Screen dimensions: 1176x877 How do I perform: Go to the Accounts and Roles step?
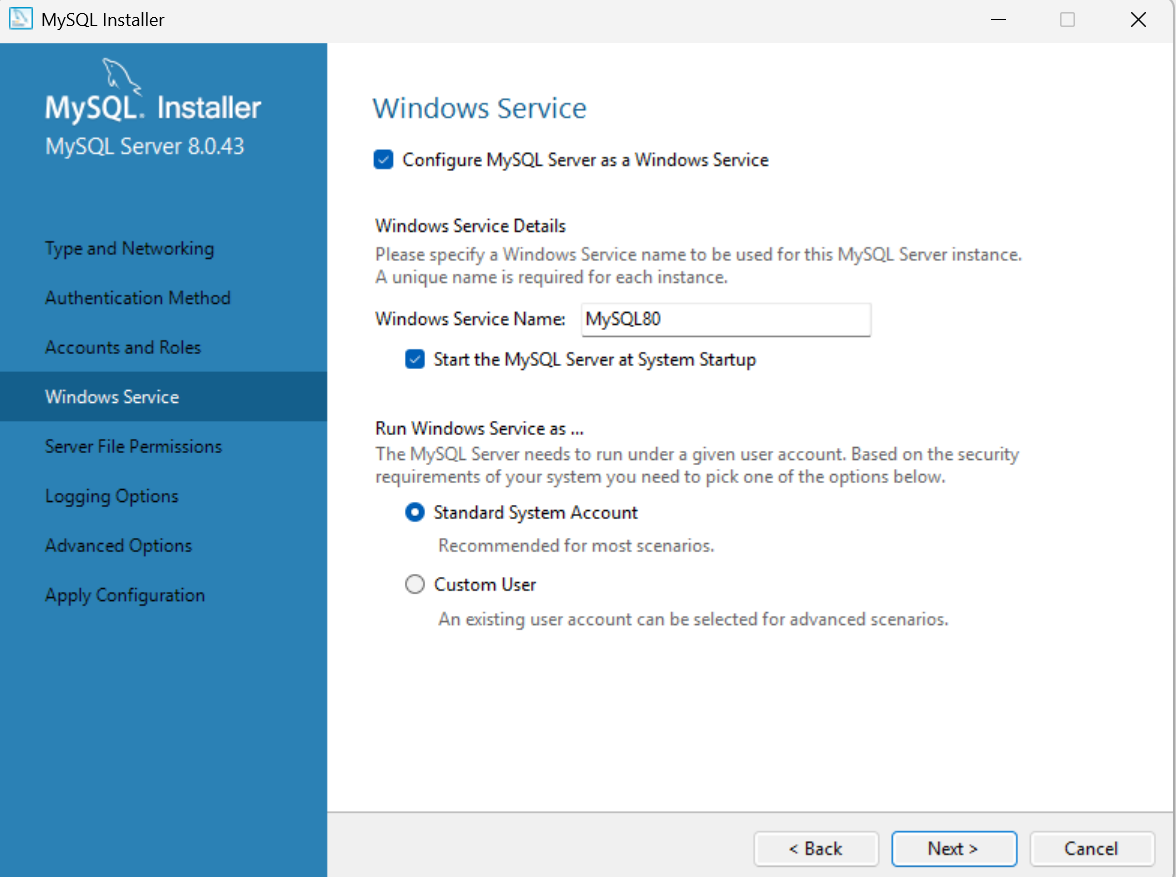pyautogui.click(x=121, y=347)
